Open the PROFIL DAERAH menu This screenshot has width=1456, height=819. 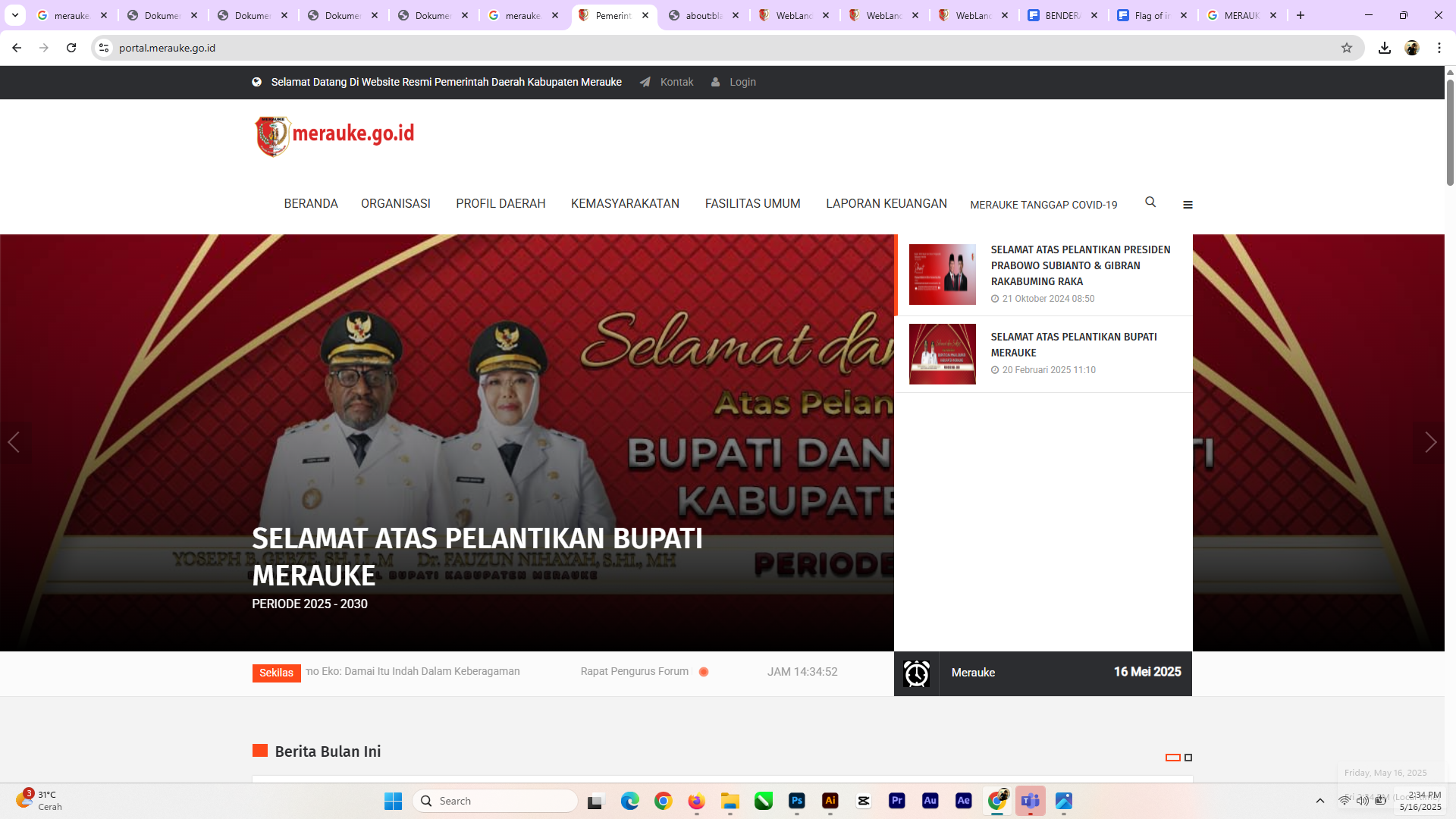coord(500,204)
